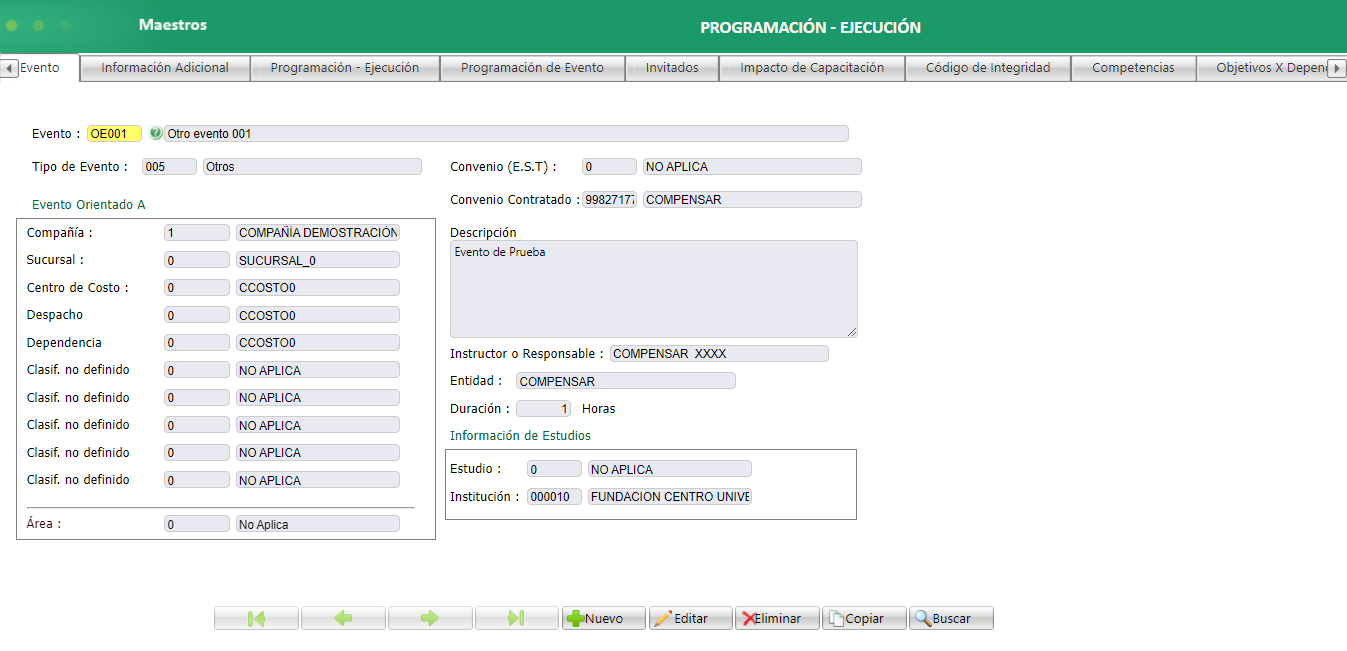Switch to the Competencias tab
Screen dimensions: 1347x651
tap(1133, 67)
